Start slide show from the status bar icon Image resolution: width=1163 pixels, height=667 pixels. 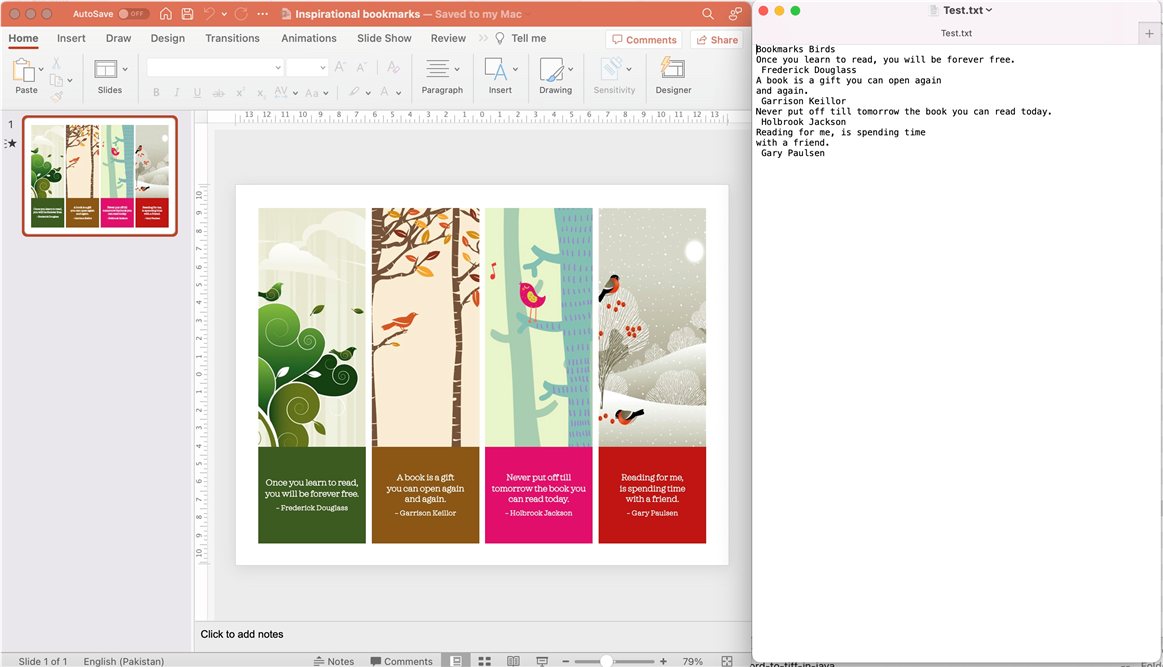tap(541, 660)
